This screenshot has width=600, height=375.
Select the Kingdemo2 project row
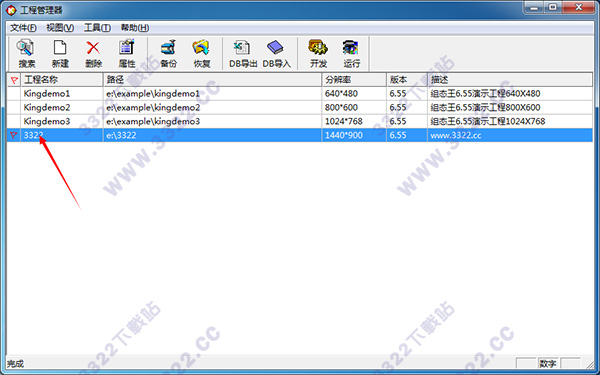300,108
